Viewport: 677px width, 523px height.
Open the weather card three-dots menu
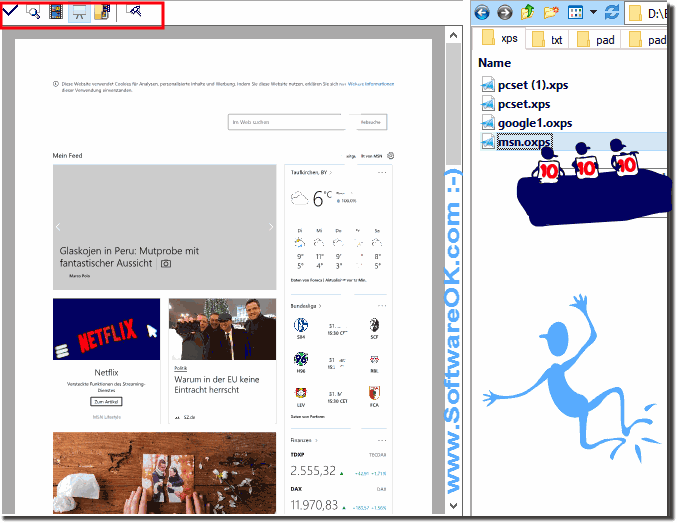[382, 172]
